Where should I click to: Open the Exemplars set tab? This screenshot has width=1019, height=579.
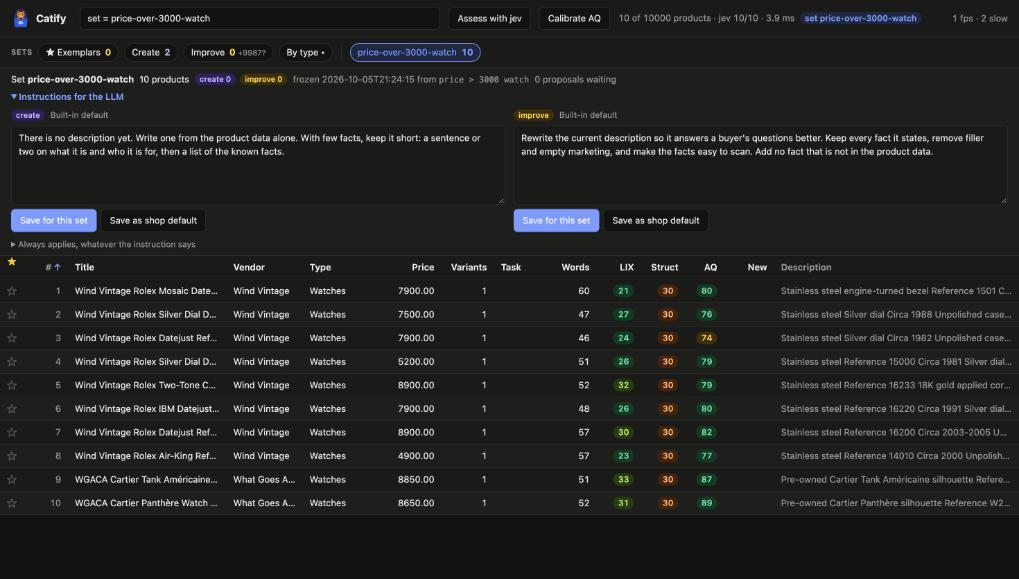78,53
